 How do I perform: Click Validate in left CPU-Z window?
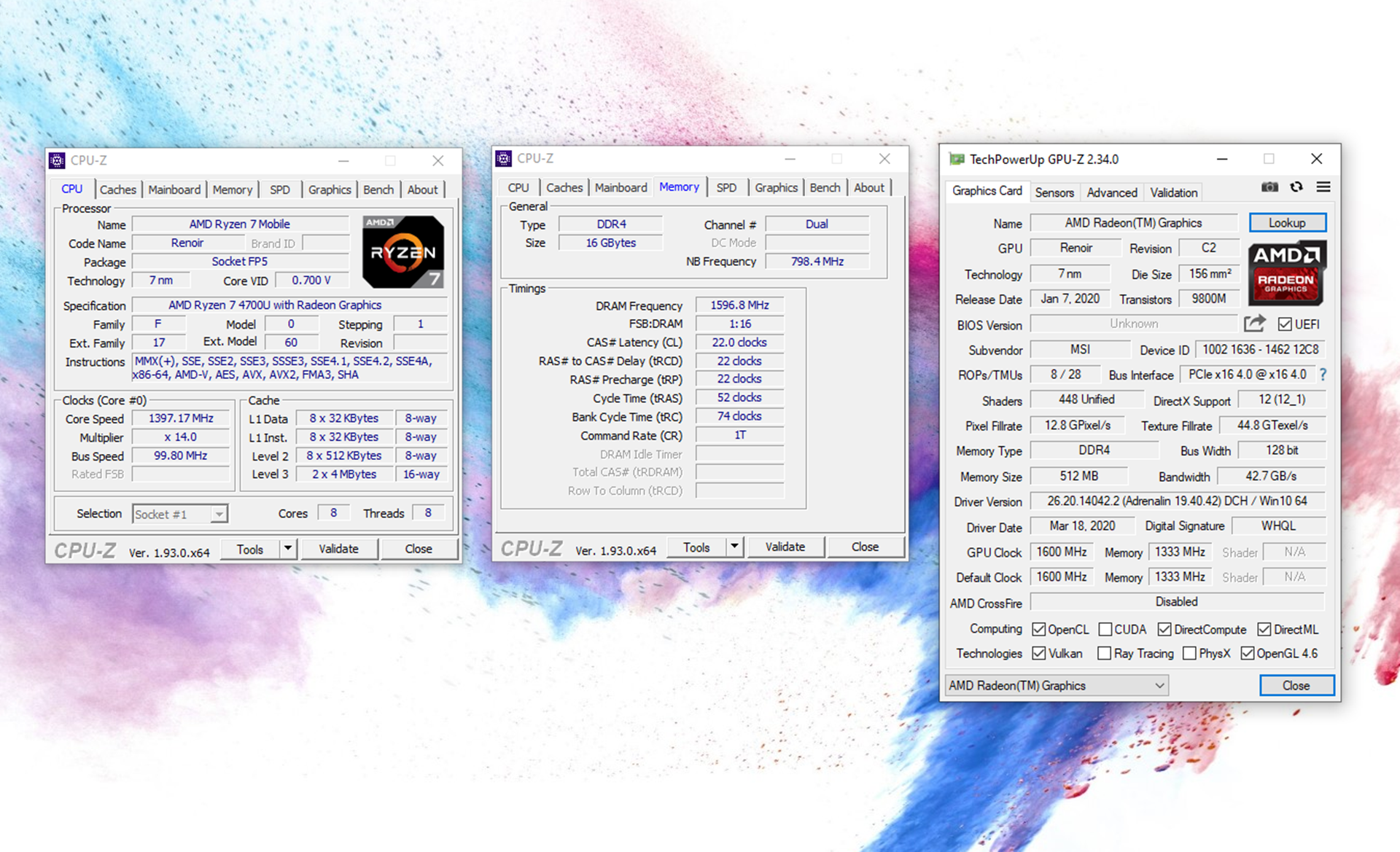tap(338, 549)
